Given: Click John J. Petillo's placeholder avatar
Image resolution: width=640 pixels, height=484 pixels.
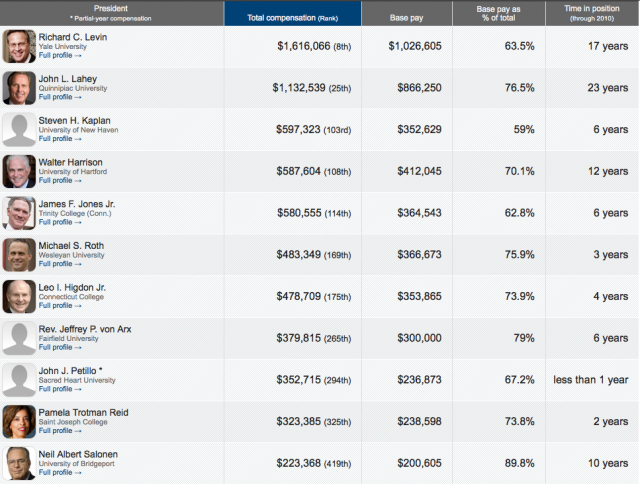Looking at the screenshot, I should click(x=19, y=380).
